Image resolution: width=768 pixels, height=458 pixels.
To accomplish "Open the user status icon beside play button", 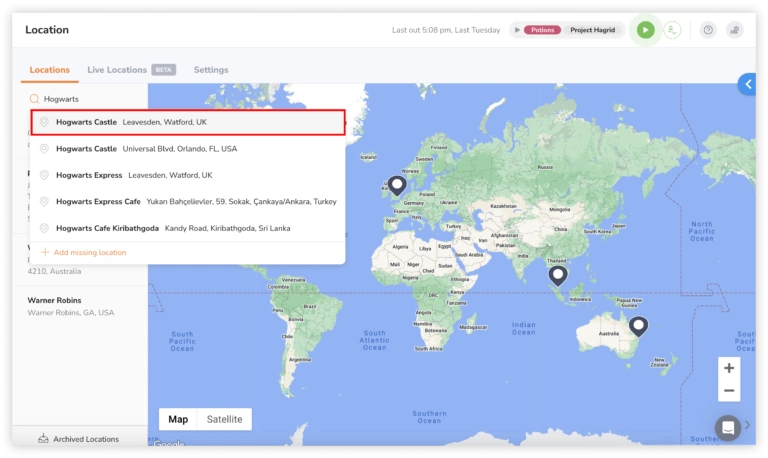I will point(672,30).
